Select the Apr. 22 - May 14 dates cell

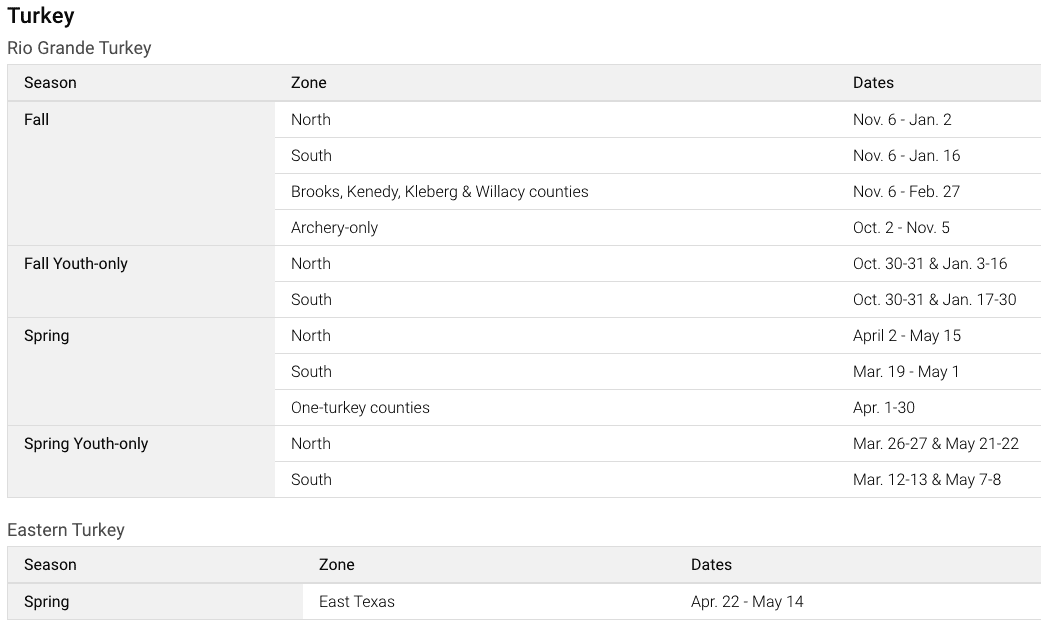pyautogui.click(x=746, y=602)
